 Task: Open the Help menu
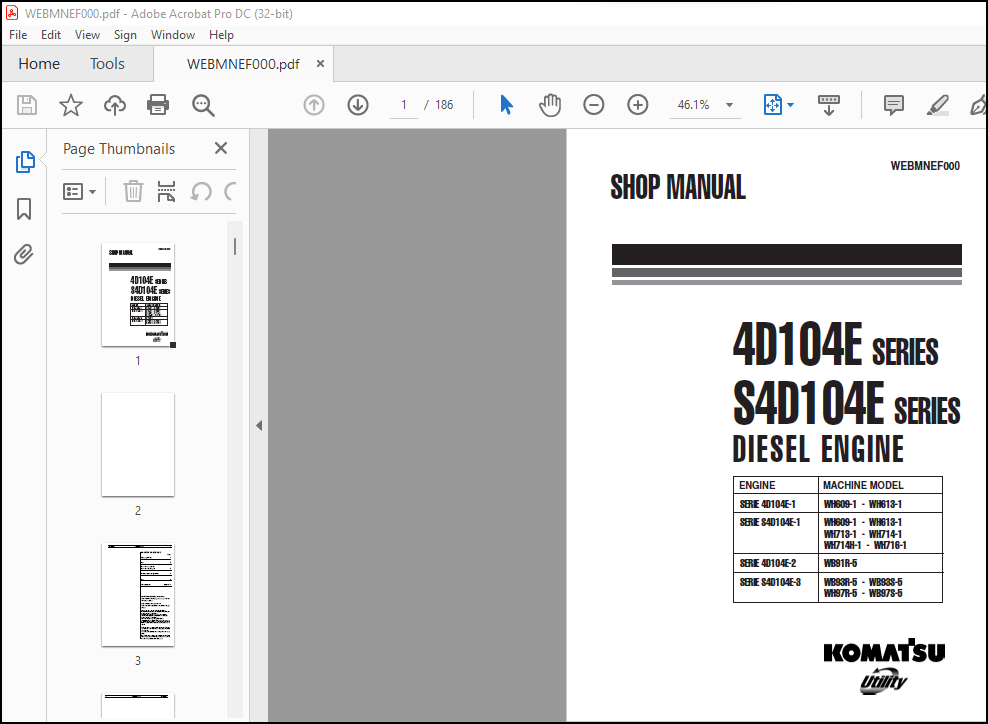(221, 35)
